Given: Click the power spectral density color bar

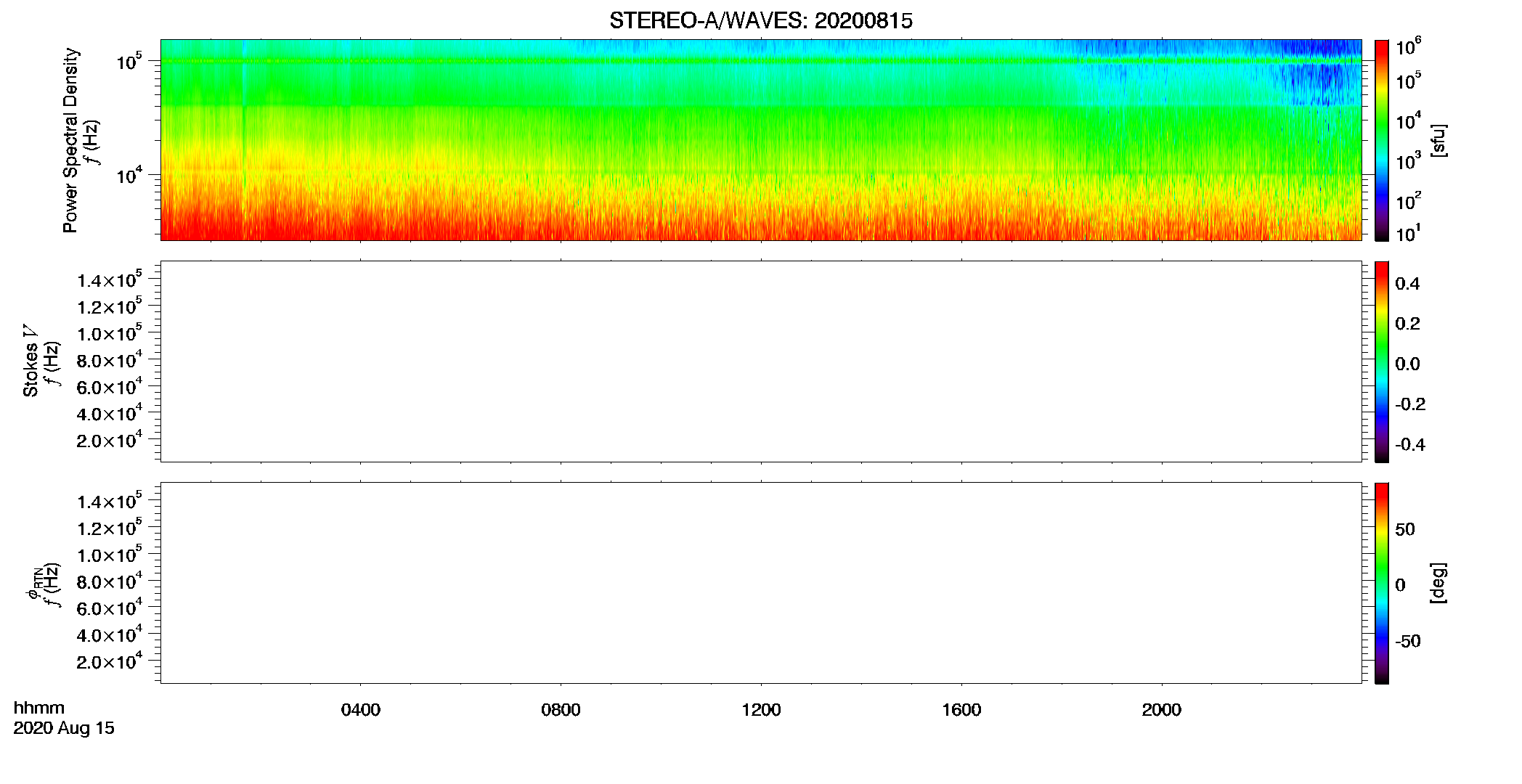Looking at the screenshot, I should [1381, 140].
